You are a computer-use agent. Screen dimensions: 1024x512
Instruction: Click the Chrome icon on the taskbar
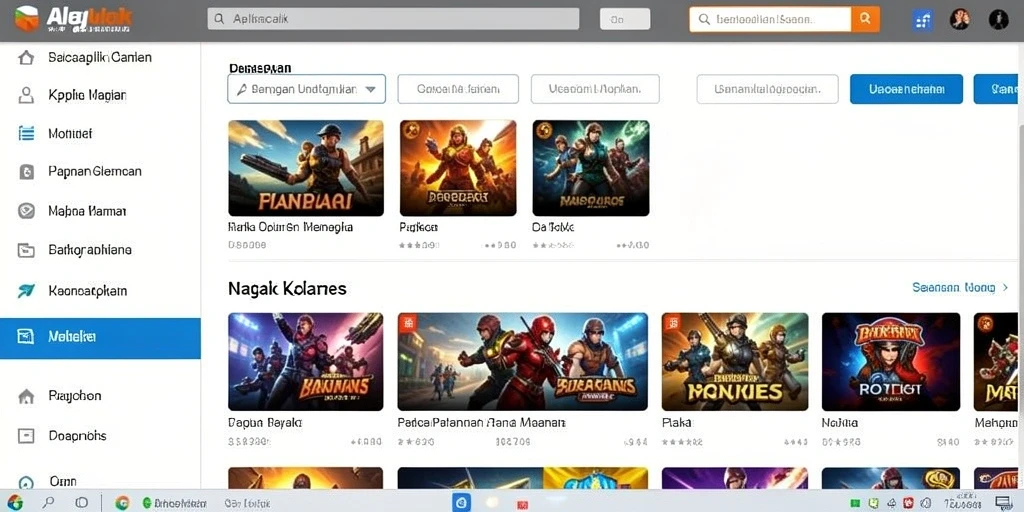pos(122,503)
